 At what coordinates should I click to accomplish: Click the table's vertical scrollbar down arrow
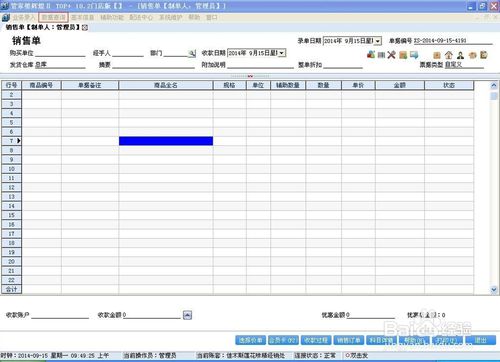coord(494,290)
